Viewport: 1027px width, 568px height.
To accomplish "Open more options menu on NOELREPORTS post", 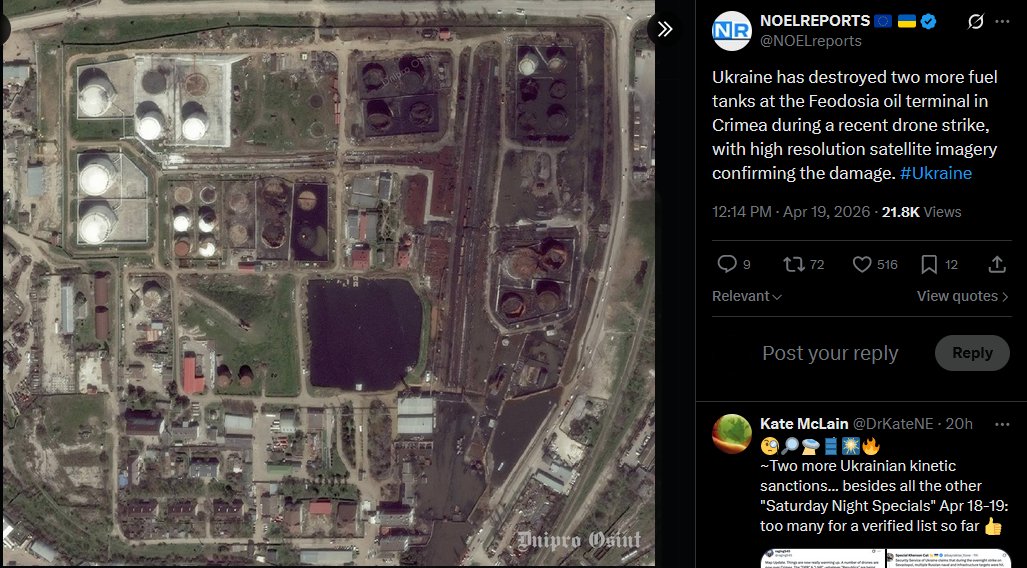I will [1002, 22].
